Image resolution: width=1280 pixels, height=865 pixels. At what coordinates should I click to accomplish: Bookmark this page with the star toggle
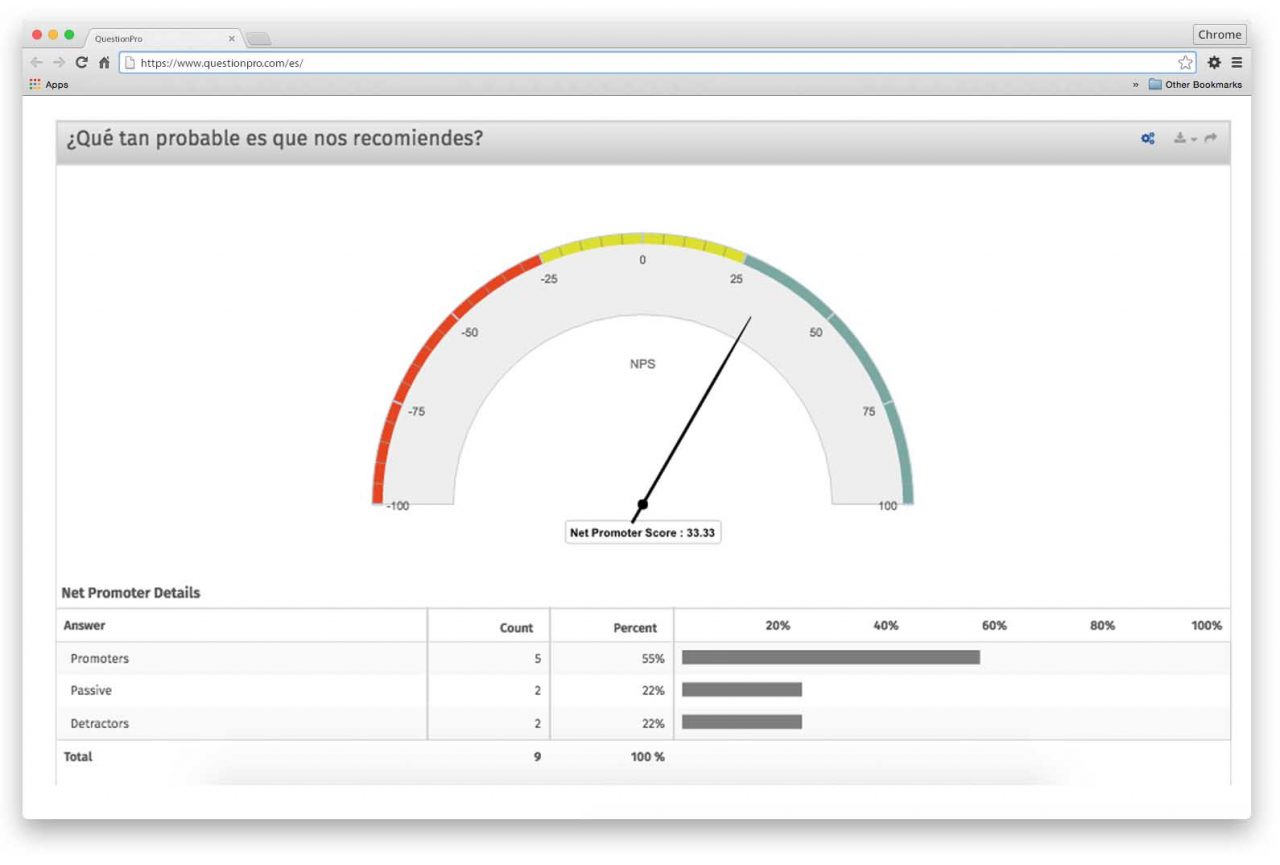(1185, 61)
